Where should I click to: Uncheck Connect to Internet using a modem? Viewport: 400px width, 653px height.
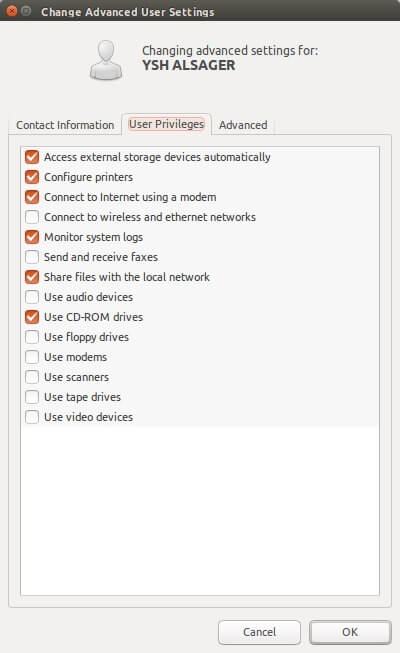click(32, 197)
